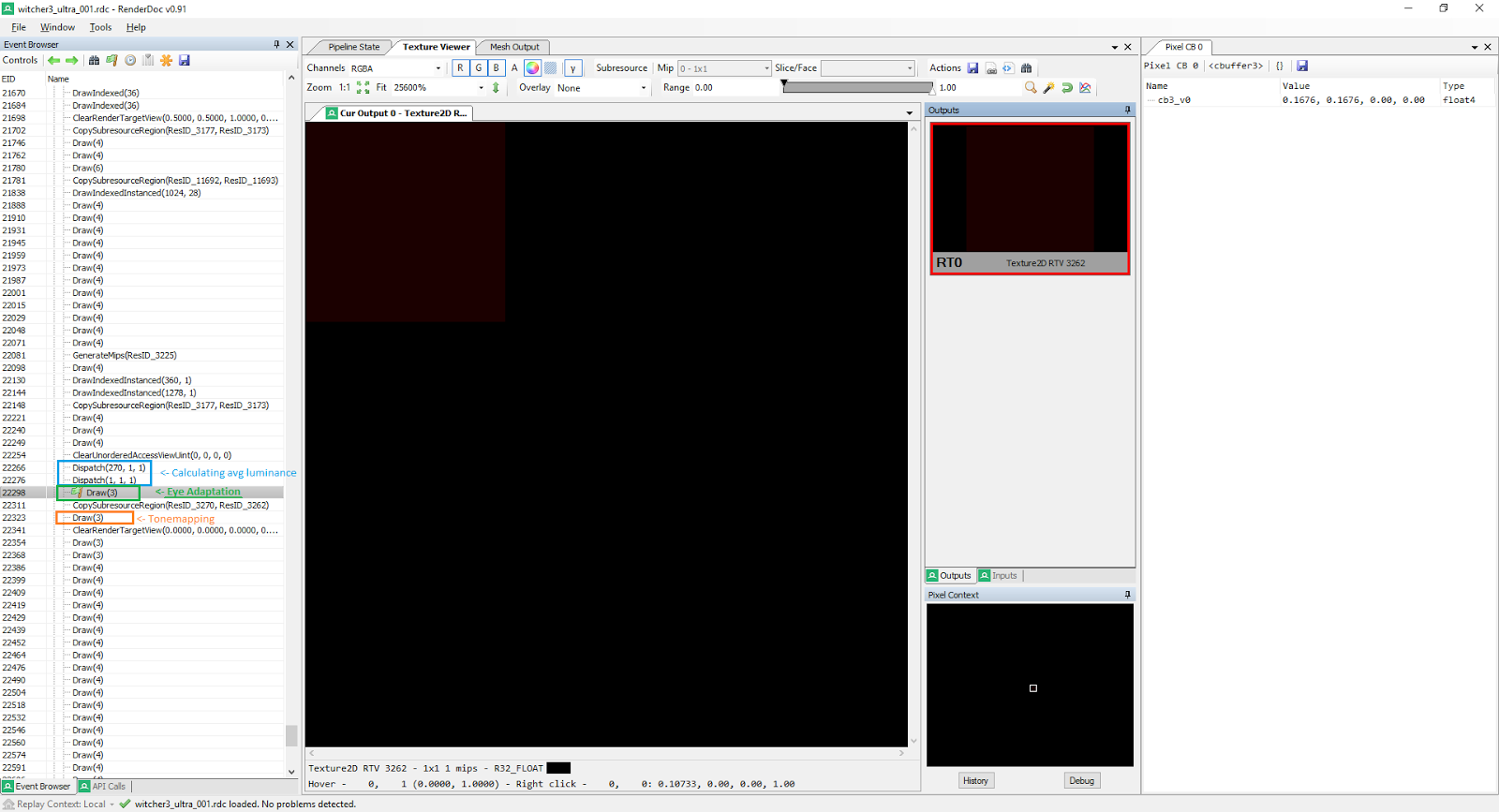This screenshot has width=1499, height=812.
Task: Toggle the checkerboard background button
Action: click(x=551, y=68)
